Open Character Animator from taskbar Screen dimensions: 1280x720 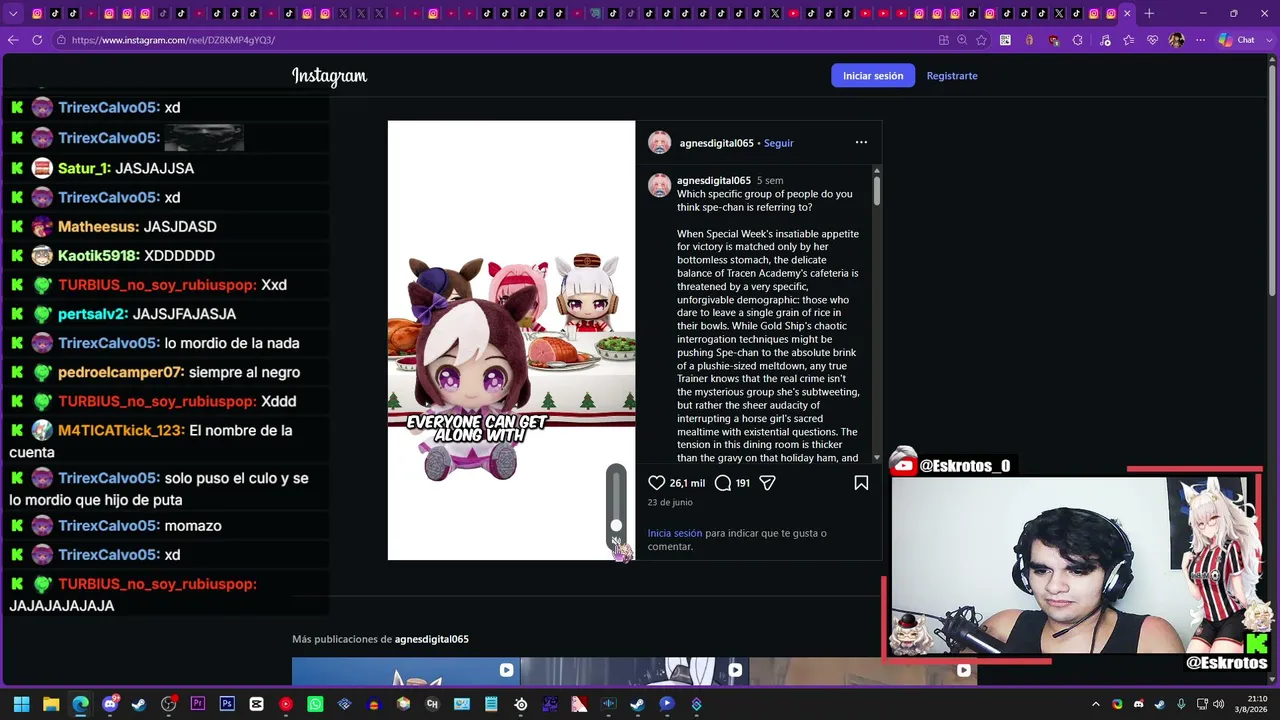[432, 704]
